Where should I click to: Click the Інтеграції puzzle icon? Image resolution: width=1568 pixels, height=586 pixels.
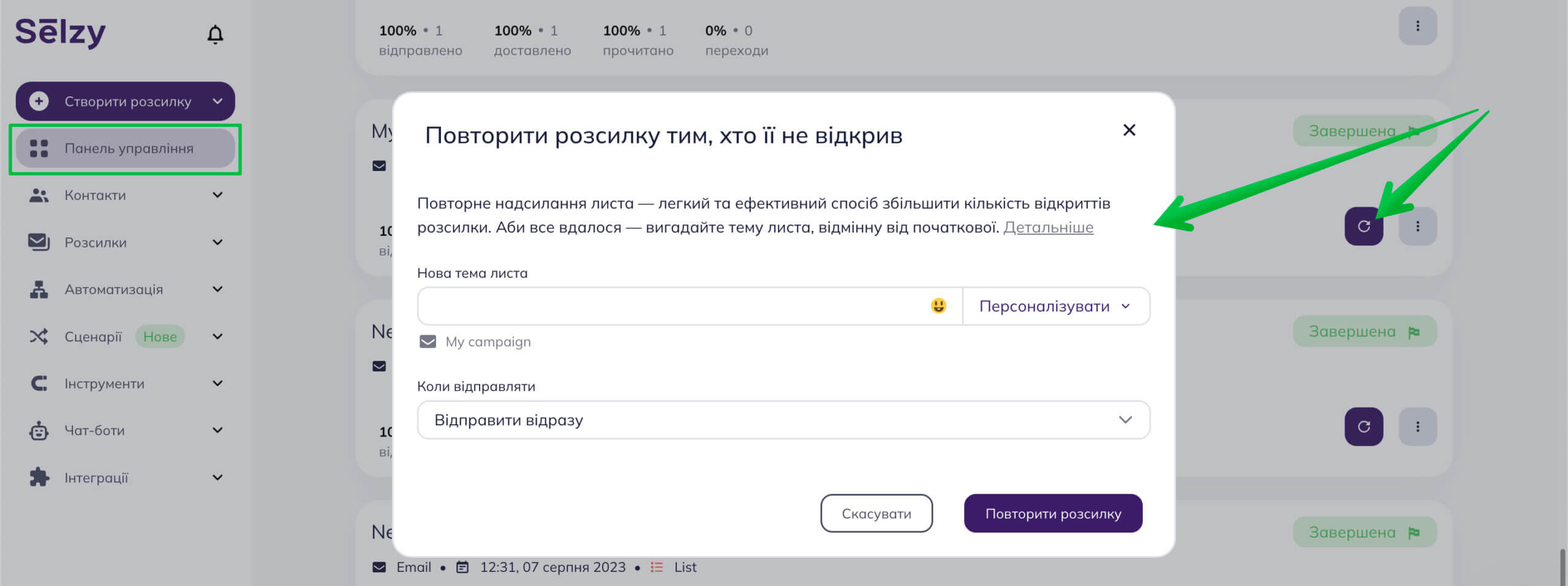(x=39, y=478)
